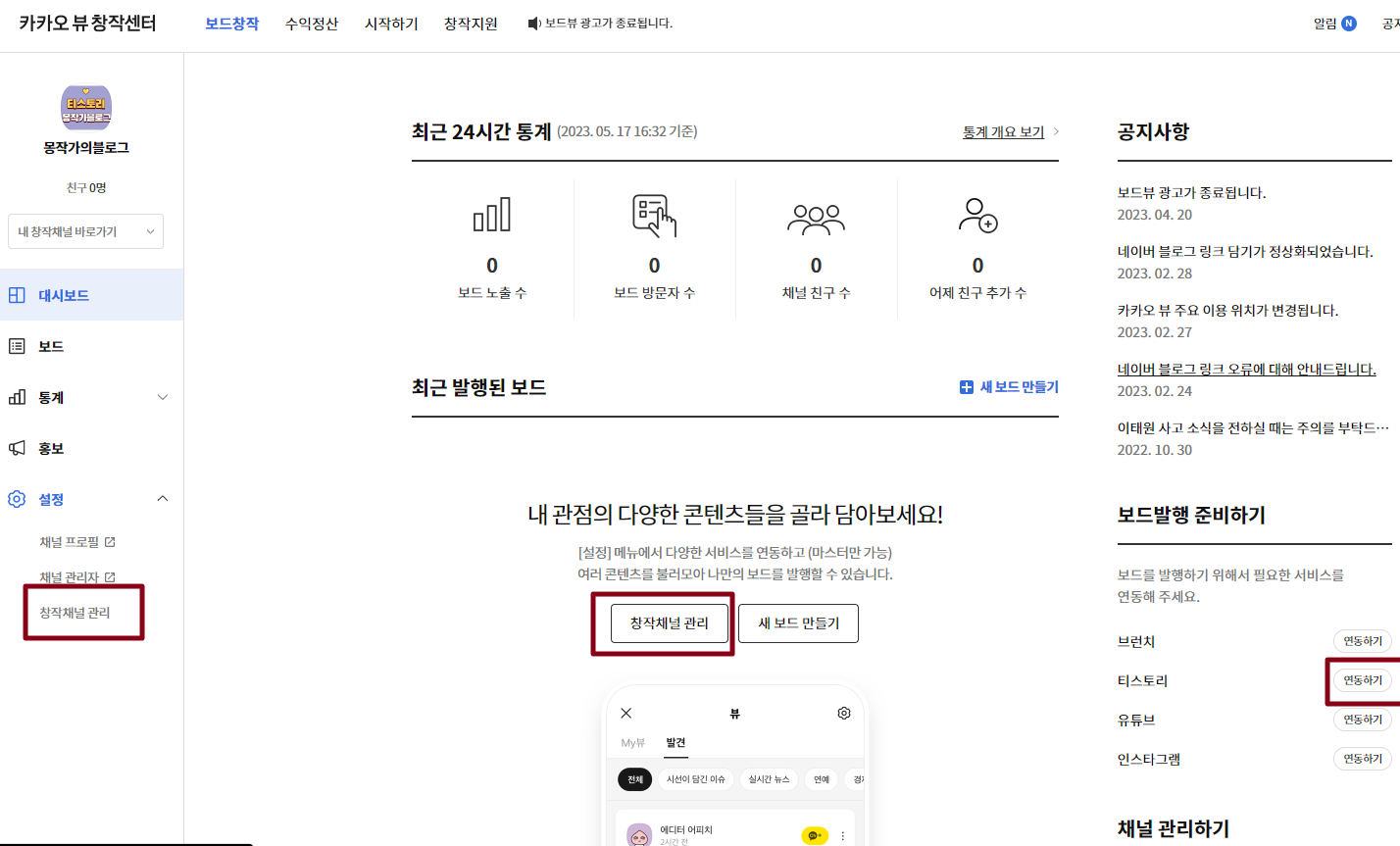1400x846 pixels.
Task: Select the 시선이 담긴 이슈 chip
Action: tap(696, 779)
